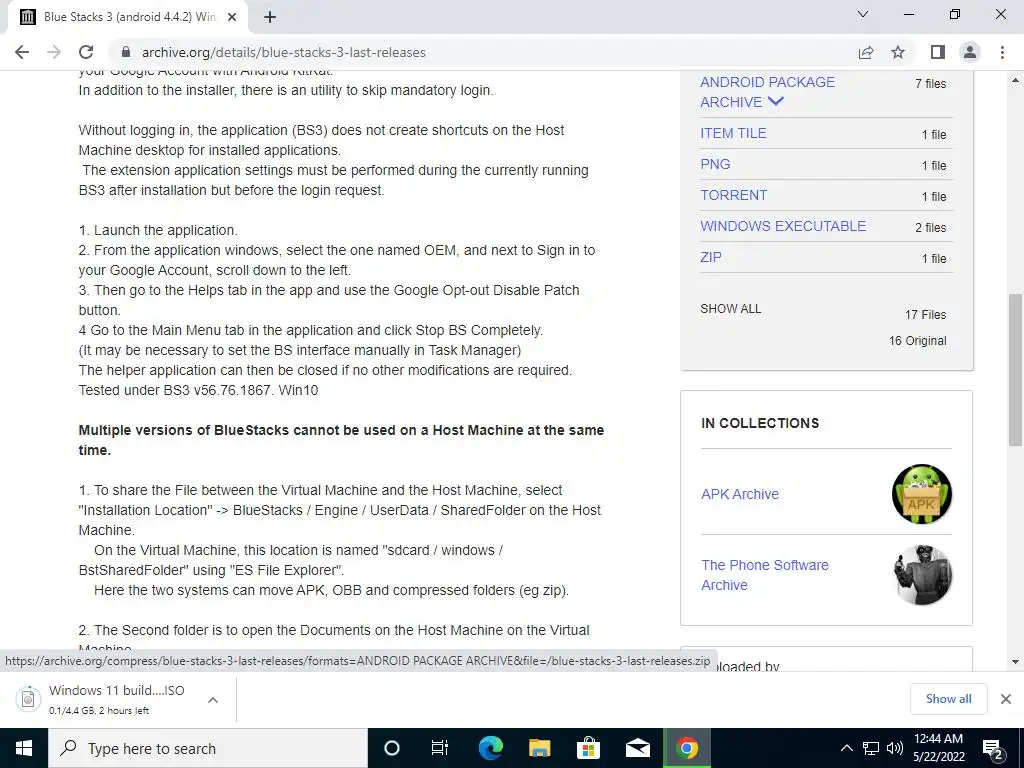
Task: Download the PNG file
Action: pyautogui.click(x=715, y=164)
